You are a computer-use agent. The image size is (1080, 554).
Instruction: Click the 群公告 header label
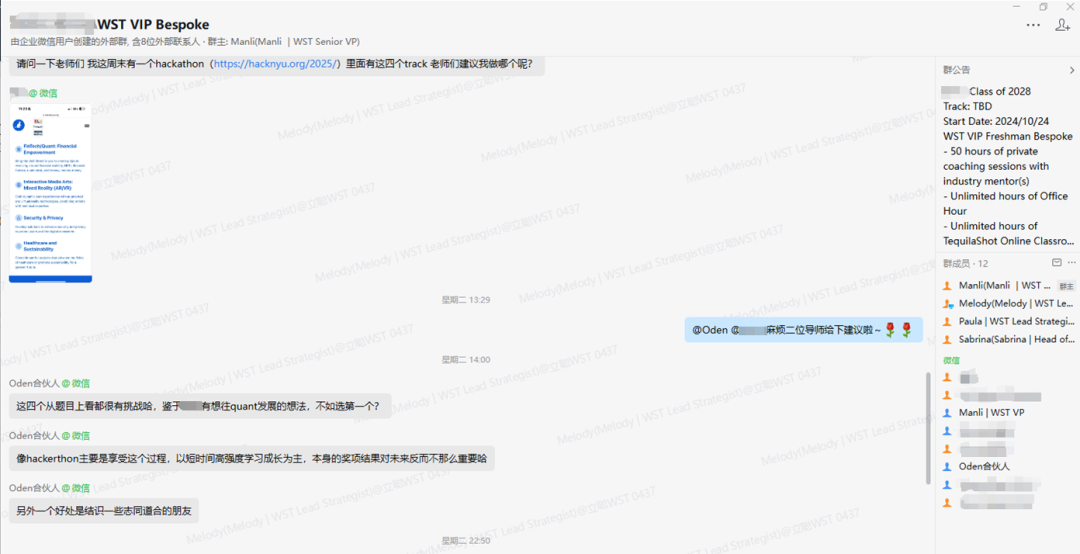[x=957, y=70]
